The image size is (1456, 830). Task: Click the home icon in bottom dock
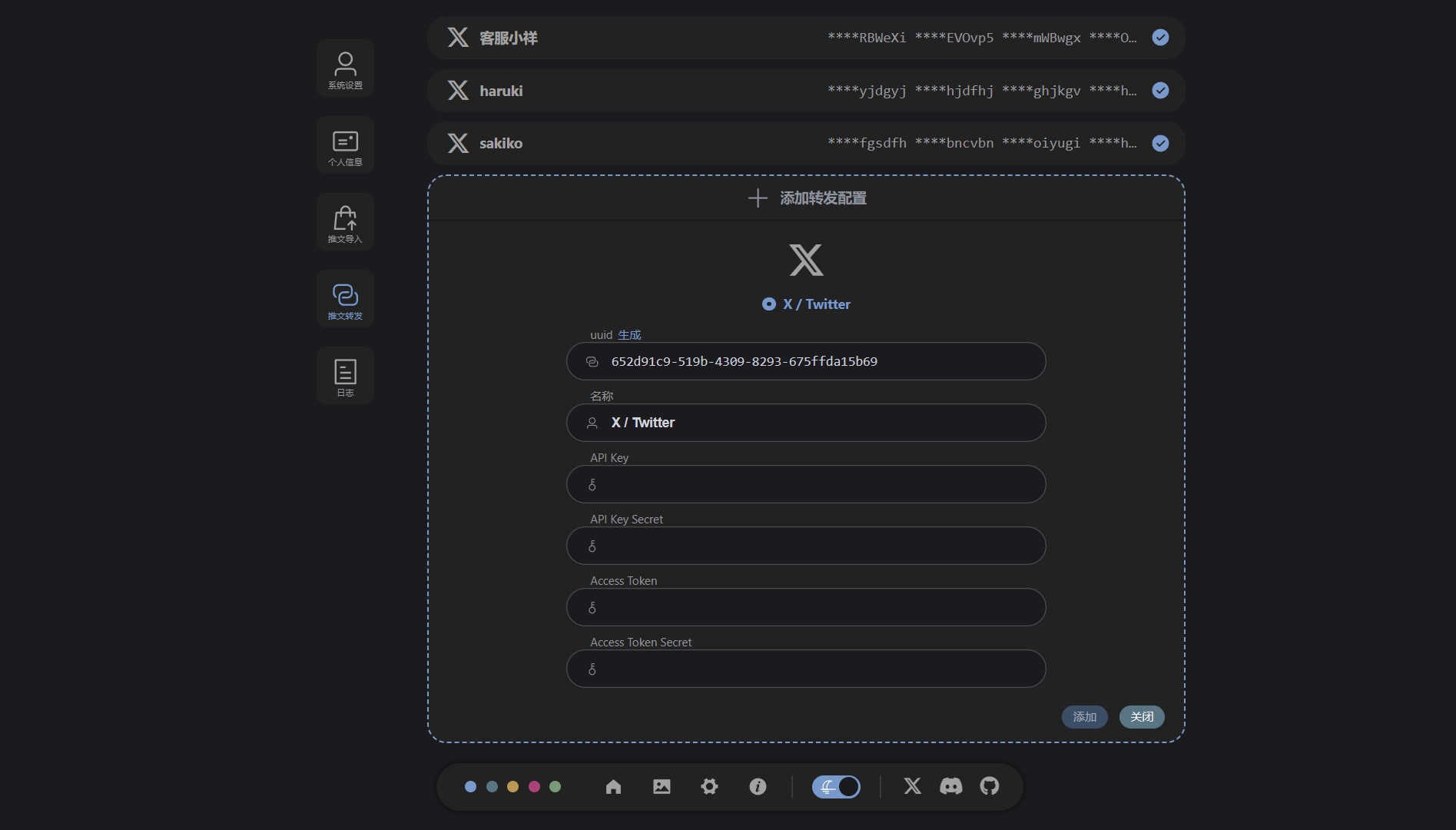coord(613,786)
